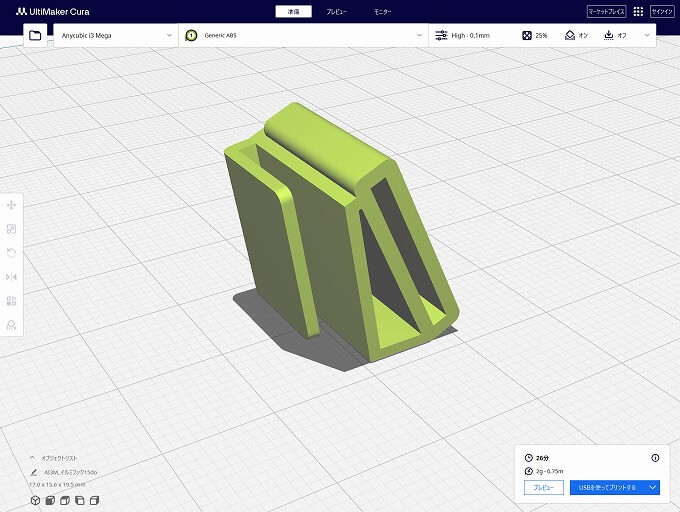This screenshot has width=680, height=512.
Task: Switch to 3D perspective view cube icon
Action: (x=34, y=500)
